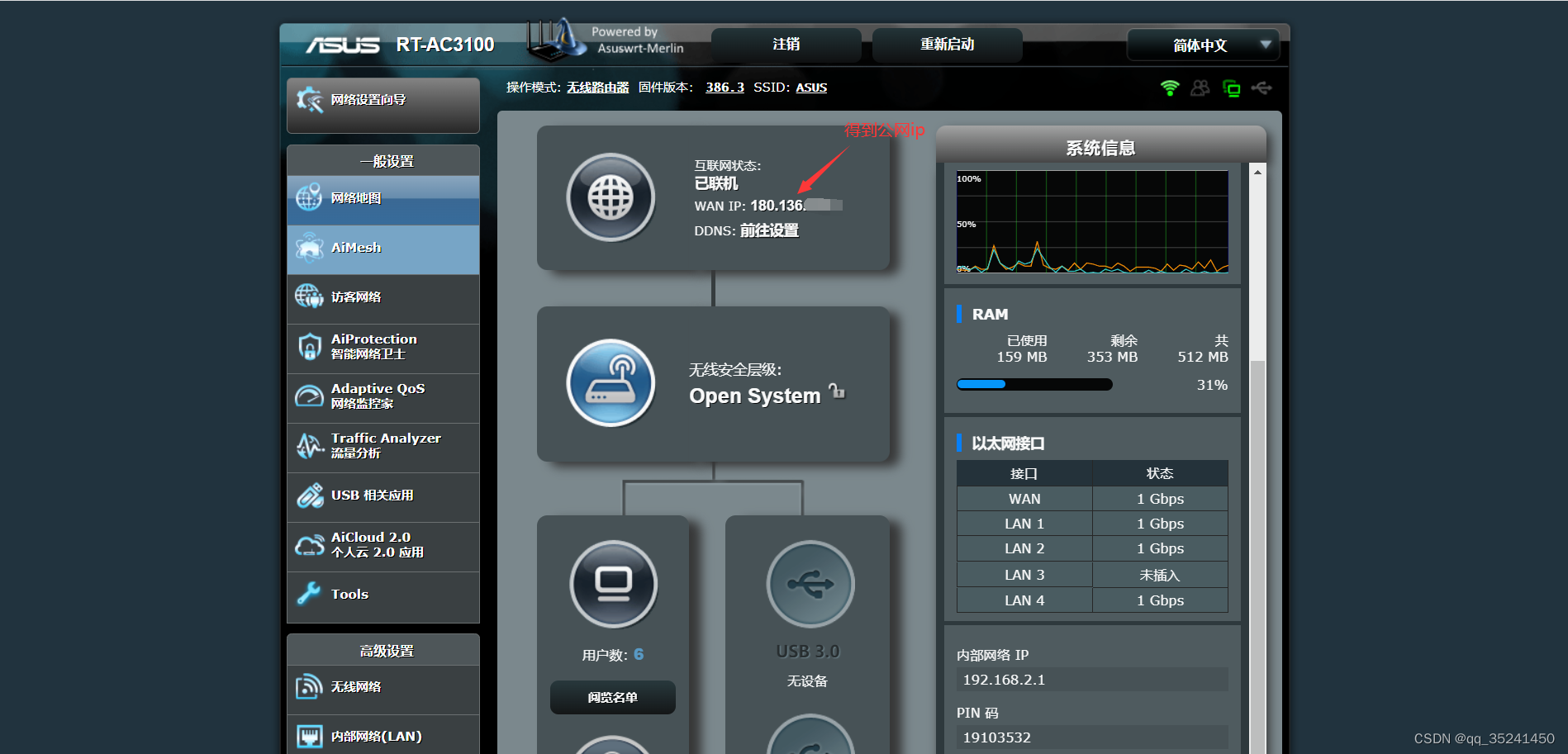Click the 无设备 USB status text
This screenshot has width=1568, height=754.
pyautogui.click(x=807, y=681)
